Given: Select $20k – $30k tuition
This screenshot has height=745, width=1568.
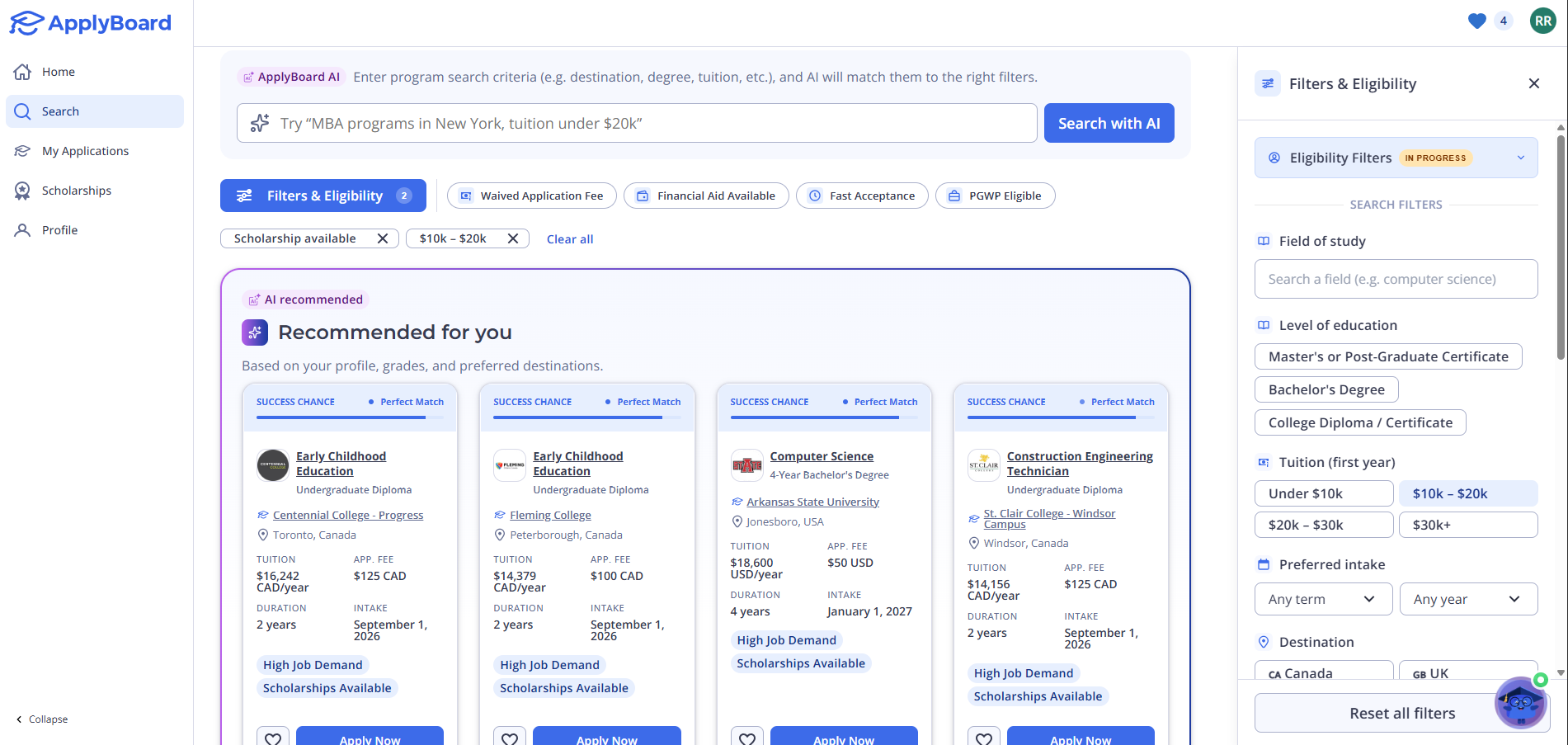Looking at the screenshot, I should (1324, 525).
